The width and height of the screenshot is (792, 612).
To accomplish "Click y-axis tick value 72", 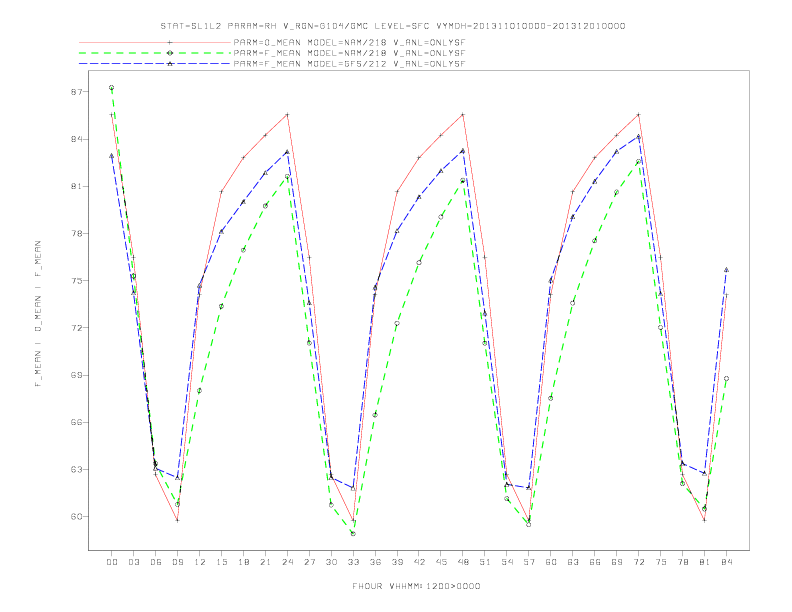I will click(x=76, y=328).
